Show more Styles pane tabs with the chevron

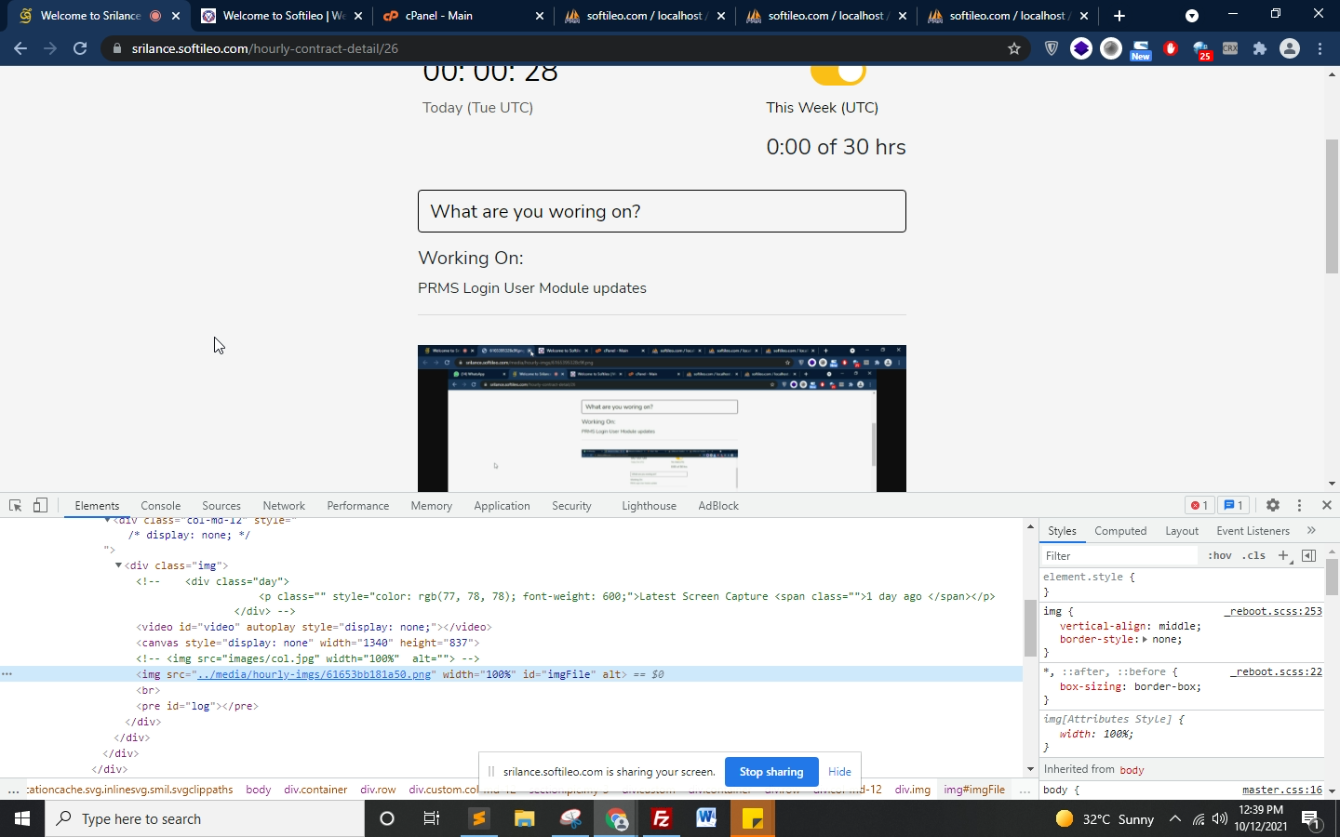tap(1311, 531)
